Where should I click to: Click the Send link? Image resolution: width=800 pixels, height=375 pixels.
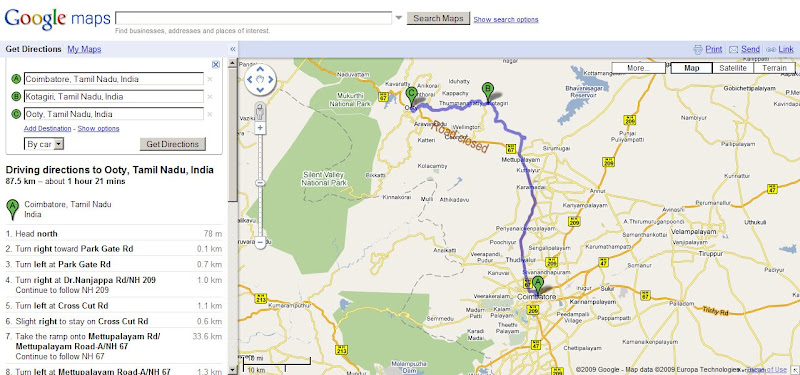click(x=751, y=49)
